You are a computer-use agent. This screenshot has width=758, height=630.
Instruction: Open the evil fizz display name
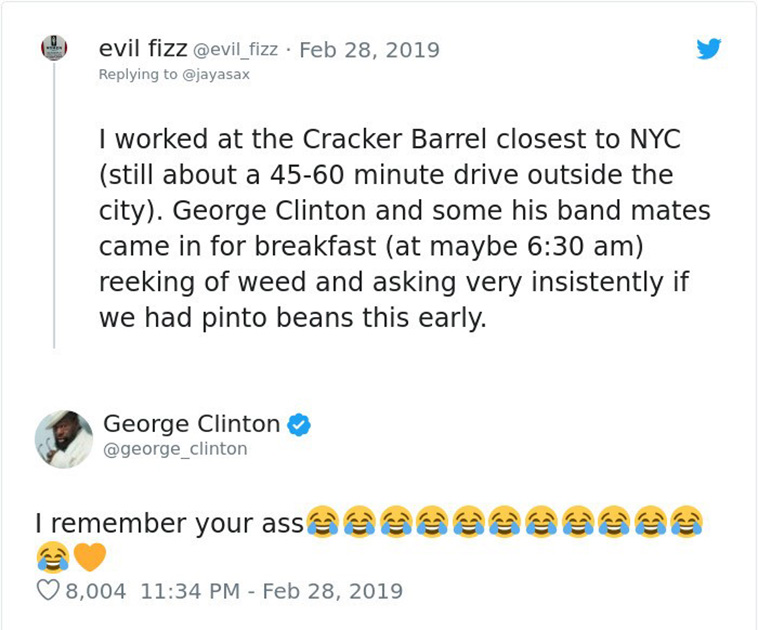tap(143, 49)
